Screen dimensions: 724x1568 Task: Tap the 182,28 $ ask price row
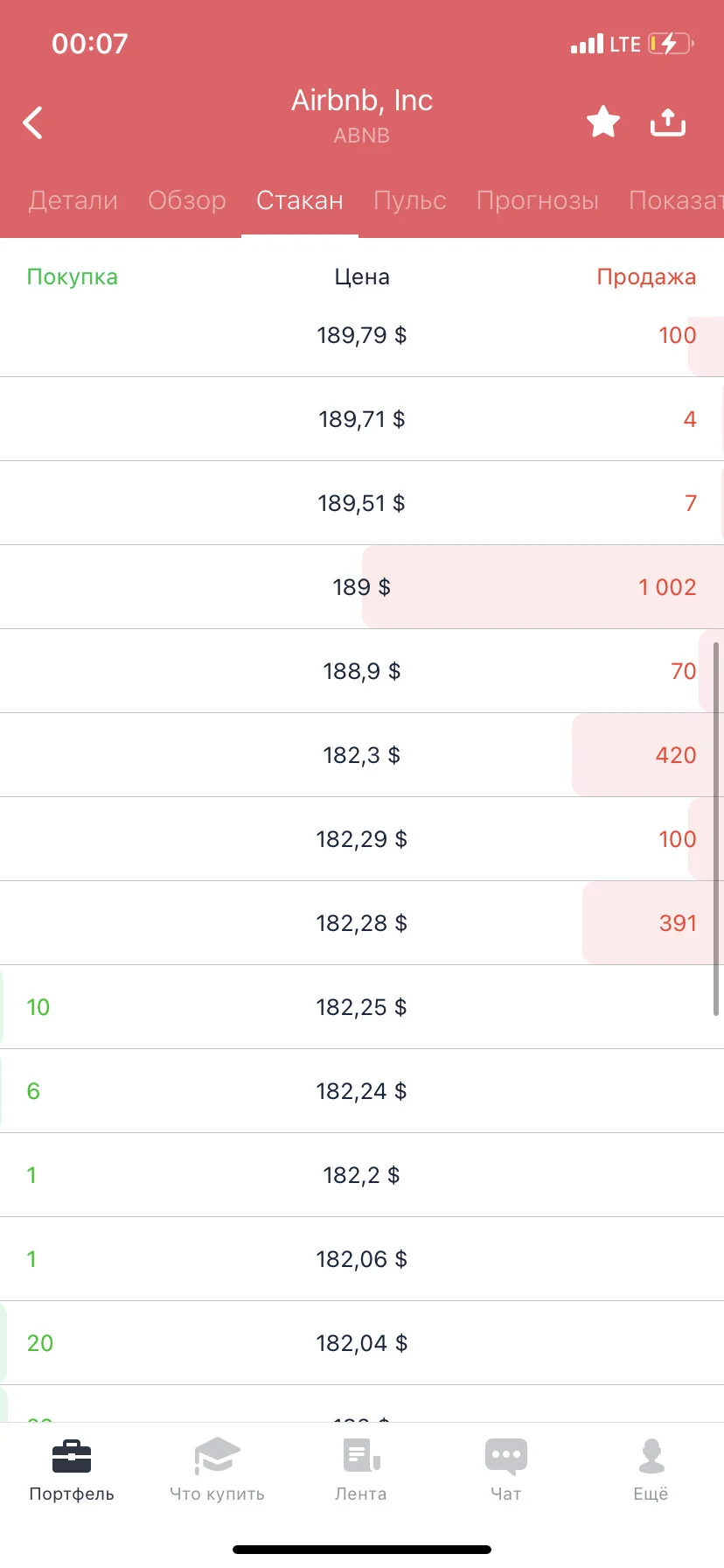(x=362, y=923)
